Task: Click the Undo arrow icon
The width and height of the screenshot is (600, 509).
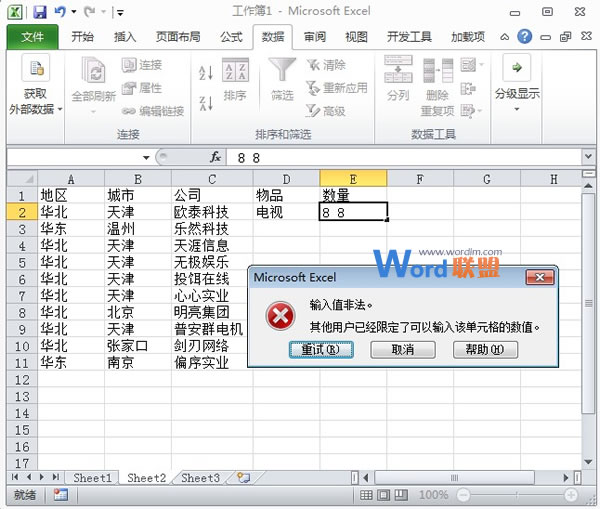Action: point(60,12)
